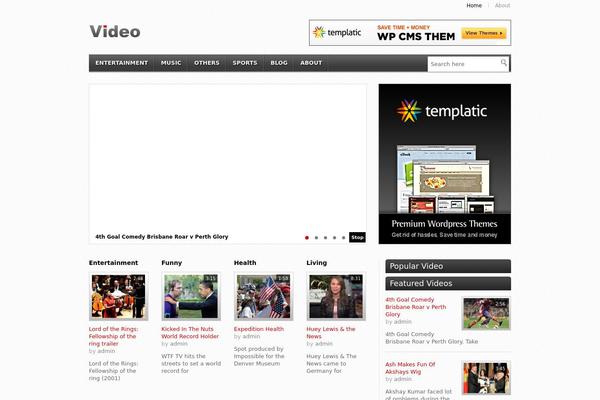Select the fifth slider dot

344,238
